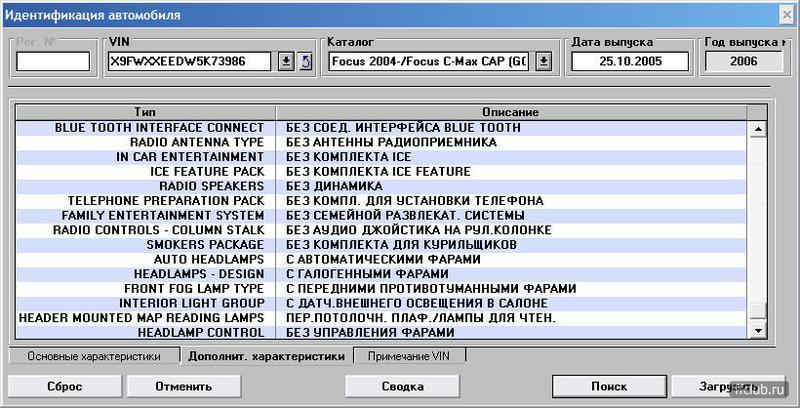Click description ПЕР.ПОТОЛОЧН. ПЛАФ./ЛАМПЫ ДЛЯ ЧТЕН.
This screenshot has width=800, height=408.
click(421, 318)
